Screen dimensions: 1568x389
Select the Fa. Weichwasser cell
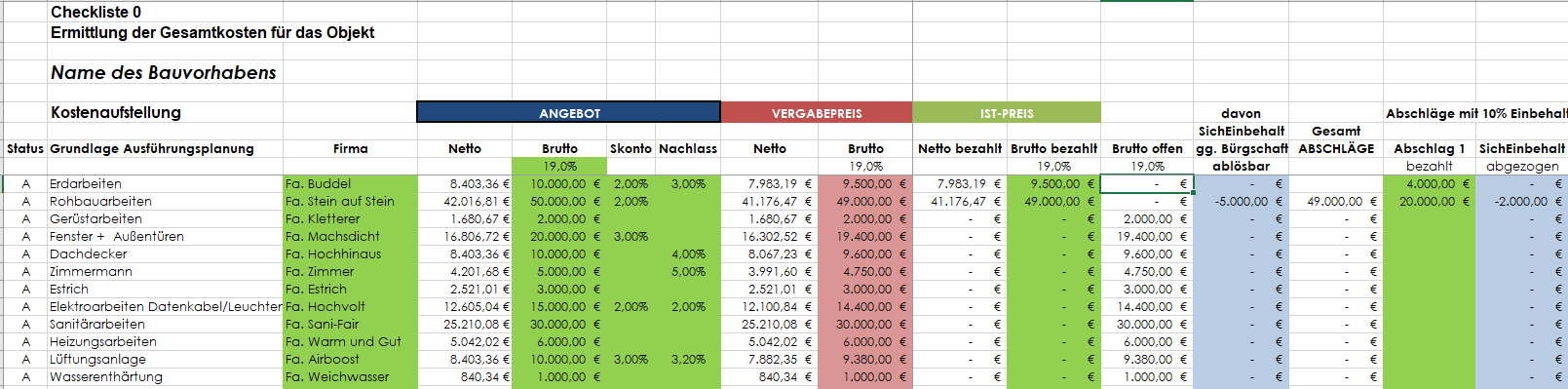(350, 376)
